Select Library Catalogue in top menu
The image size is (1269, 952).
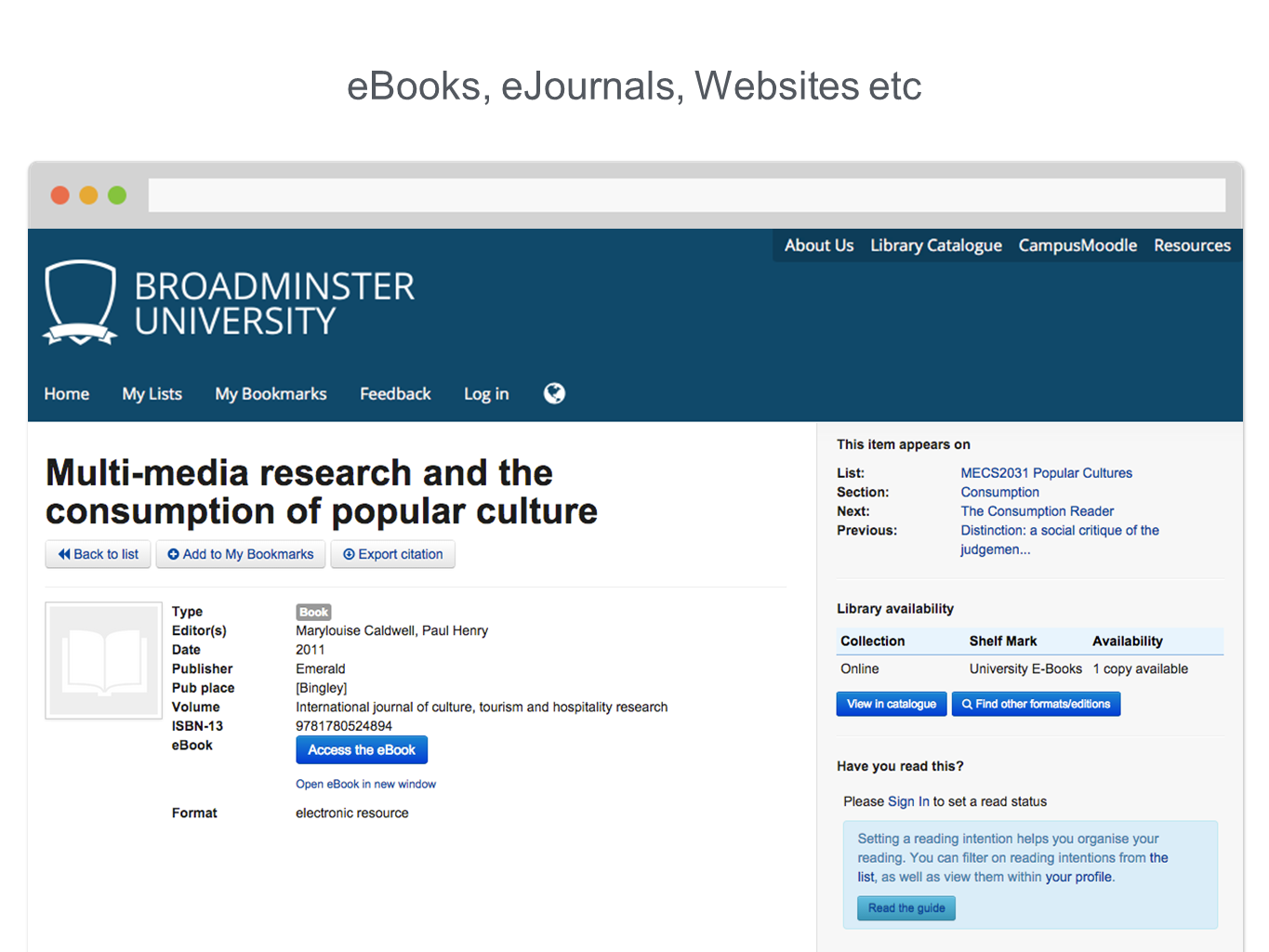935,245
